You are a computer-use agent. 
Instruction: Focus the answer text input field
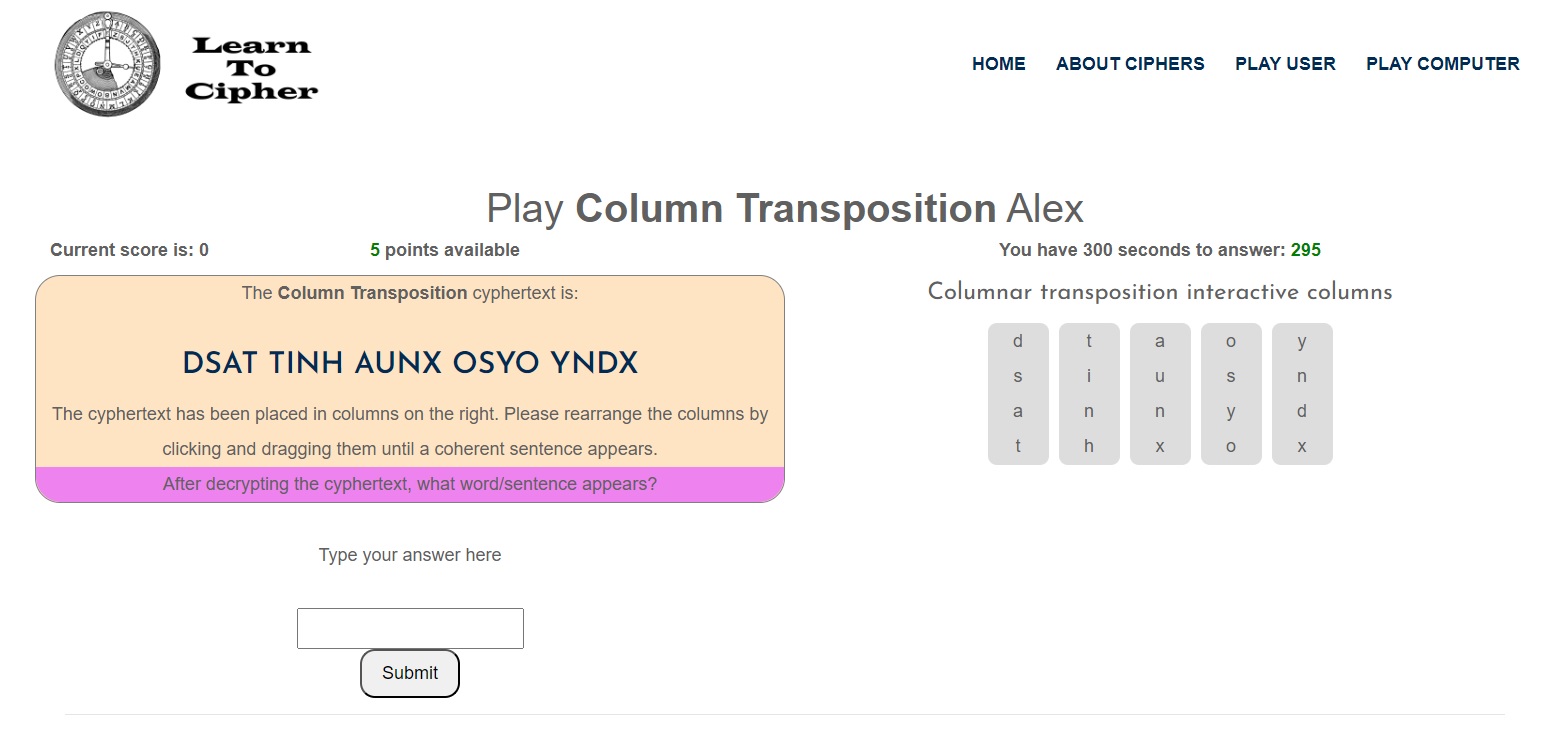tap(410, 628)
